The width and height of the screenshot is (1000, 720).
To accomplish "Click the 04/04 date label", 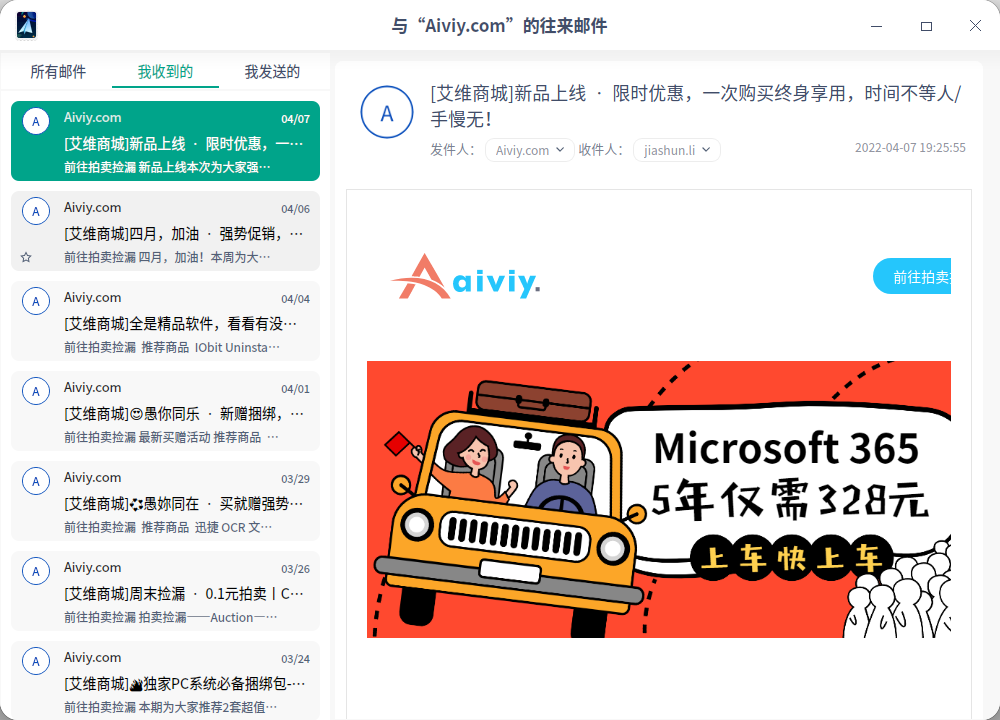I will click(x=295, y=298).
